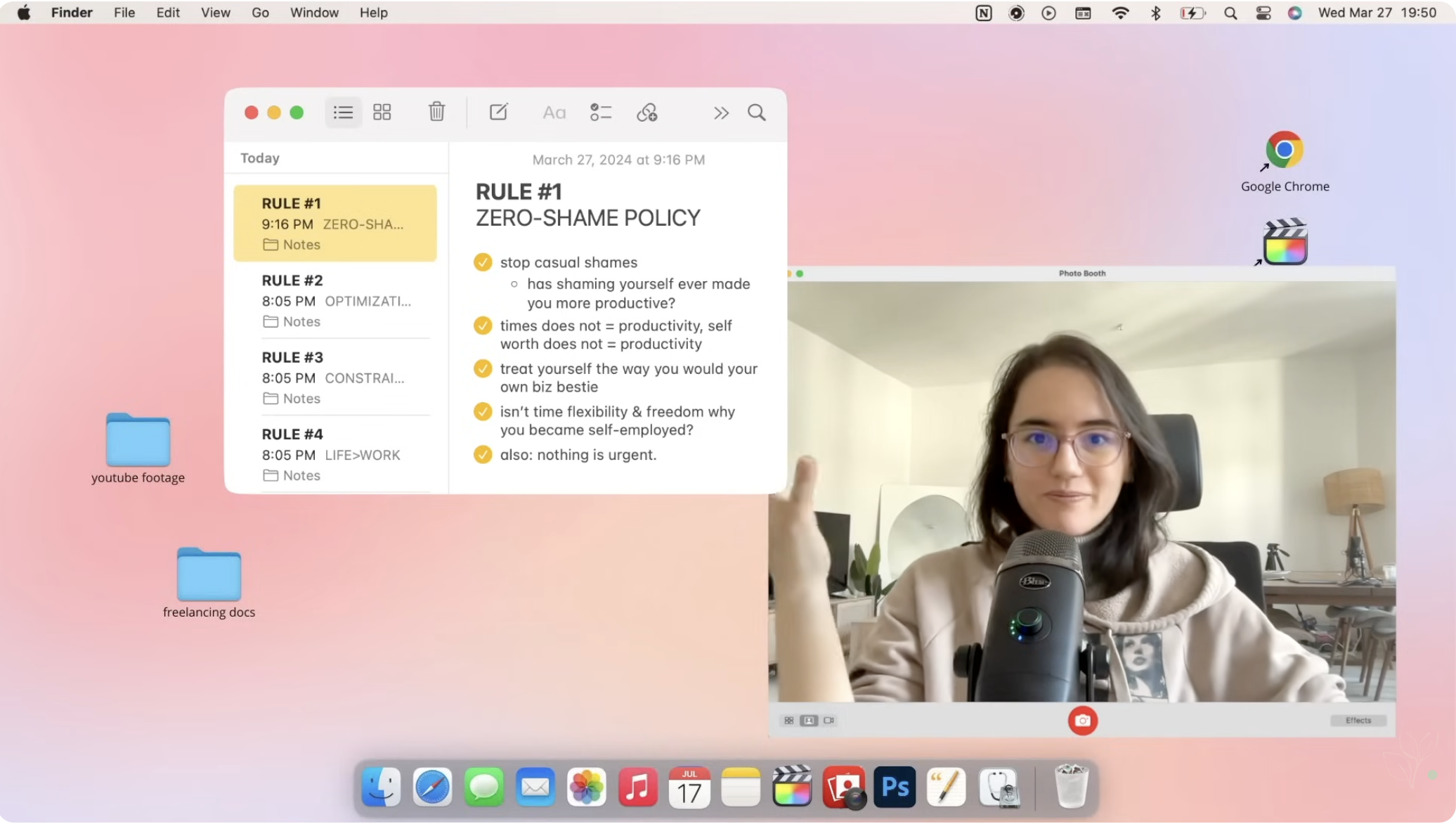Open Notes from the Dock

tap(741, 787)
